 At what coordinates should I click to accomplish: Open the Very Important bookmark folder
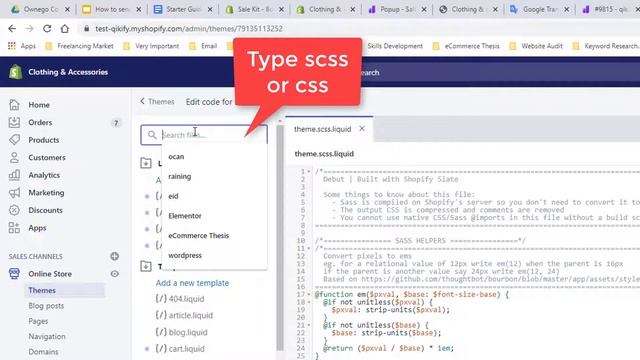(x=151, y=46)
